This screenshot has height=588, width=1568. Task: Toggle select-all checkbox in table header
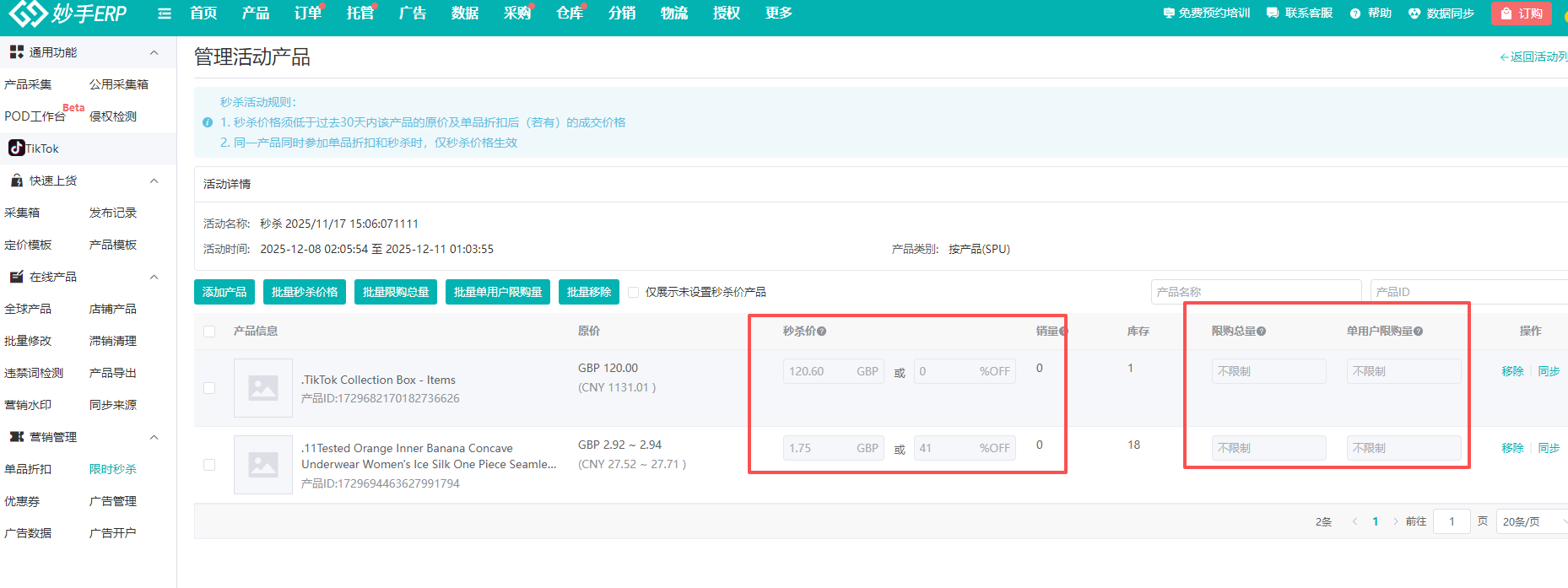[209, 332]
